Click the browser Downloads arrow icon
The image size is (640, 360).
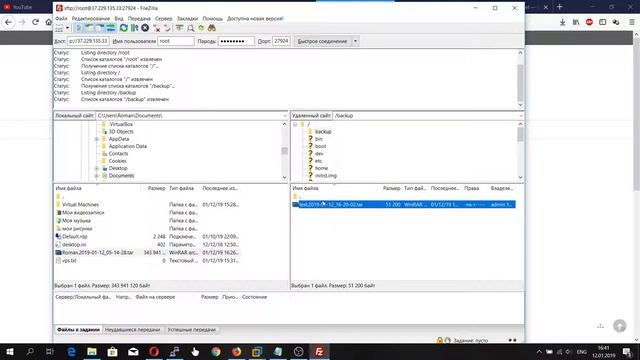click(x=562, y=22)
